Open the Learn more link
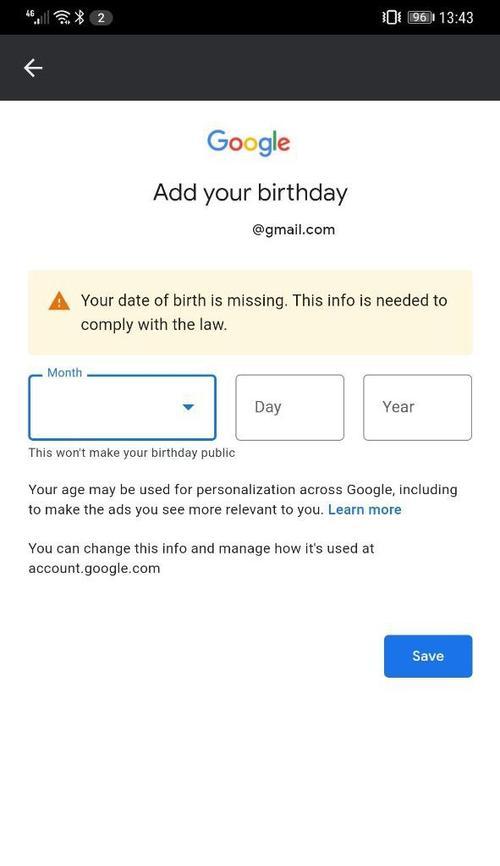The width and height of the screenshot is (500, 866). (365, 509)
